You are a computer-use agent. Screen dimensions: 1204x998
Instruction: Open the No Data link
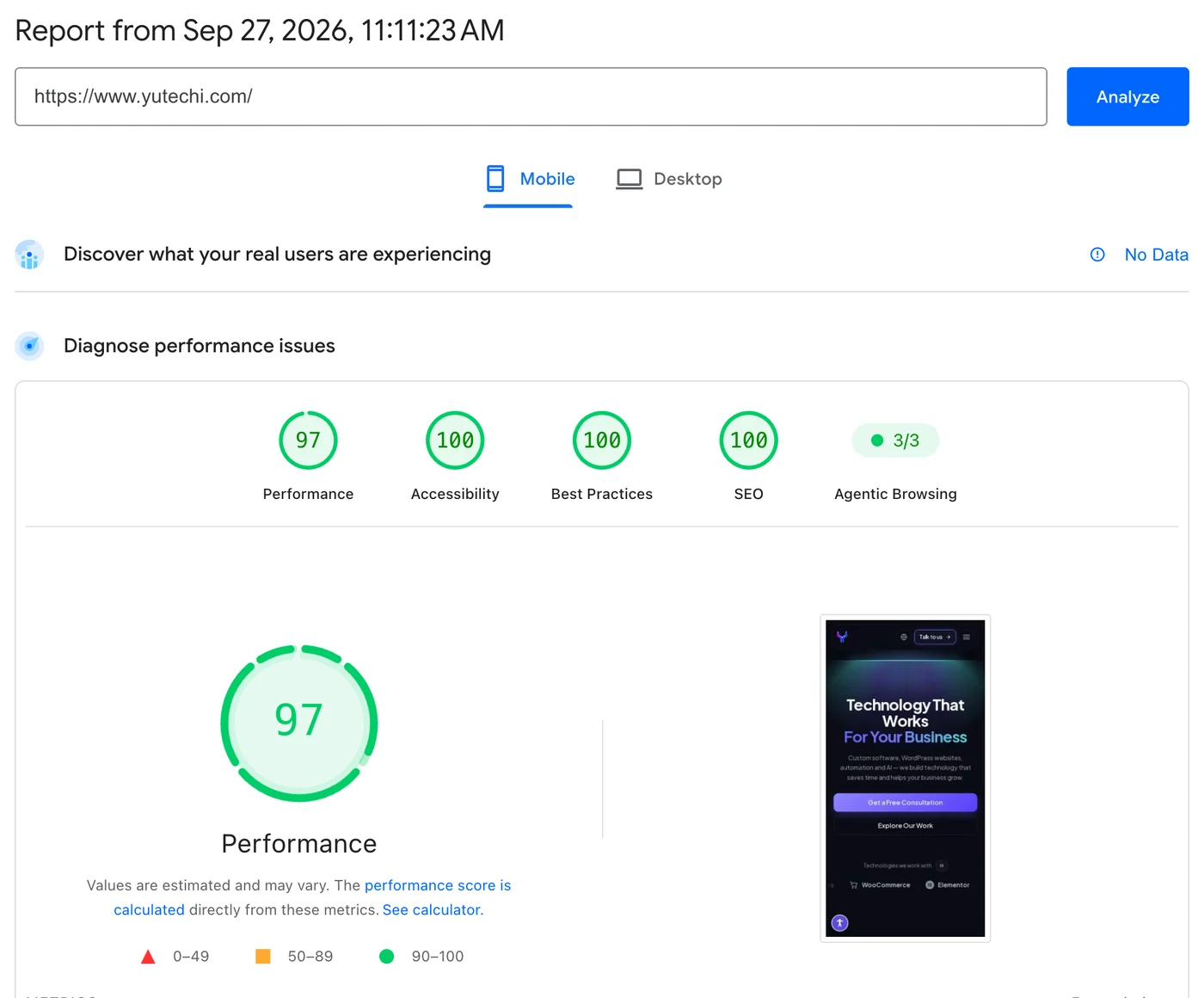[x=1157, y=255]
